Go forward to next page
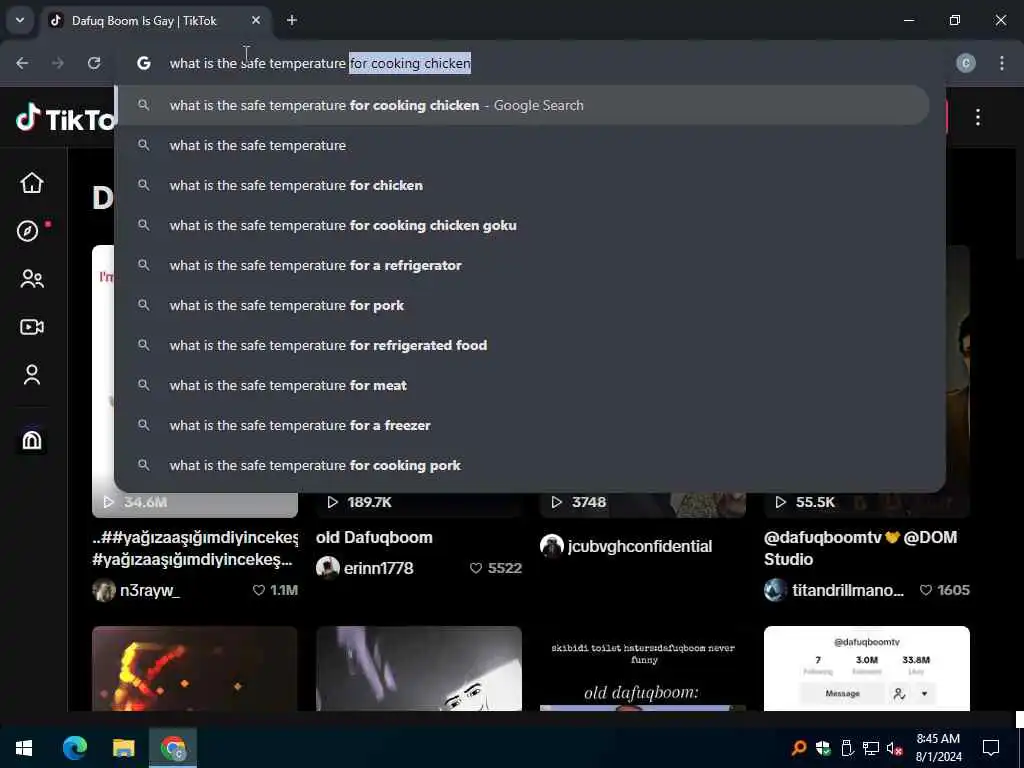This screenshot has width=1024, height=768. (x=58, y=63)
